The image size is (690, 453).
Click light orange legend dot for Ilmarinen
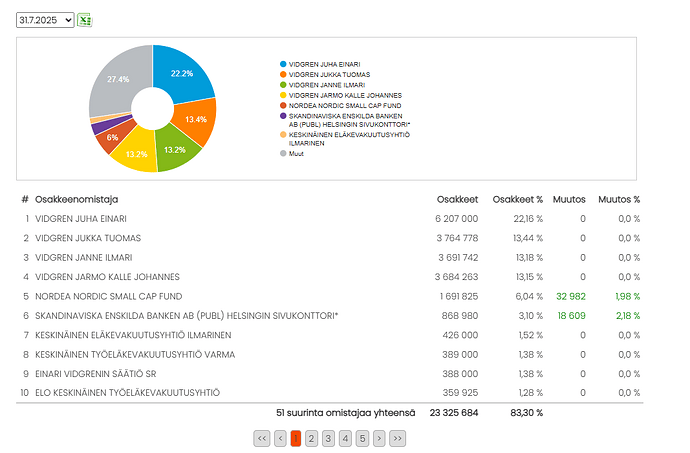click(x=283, y=135)
